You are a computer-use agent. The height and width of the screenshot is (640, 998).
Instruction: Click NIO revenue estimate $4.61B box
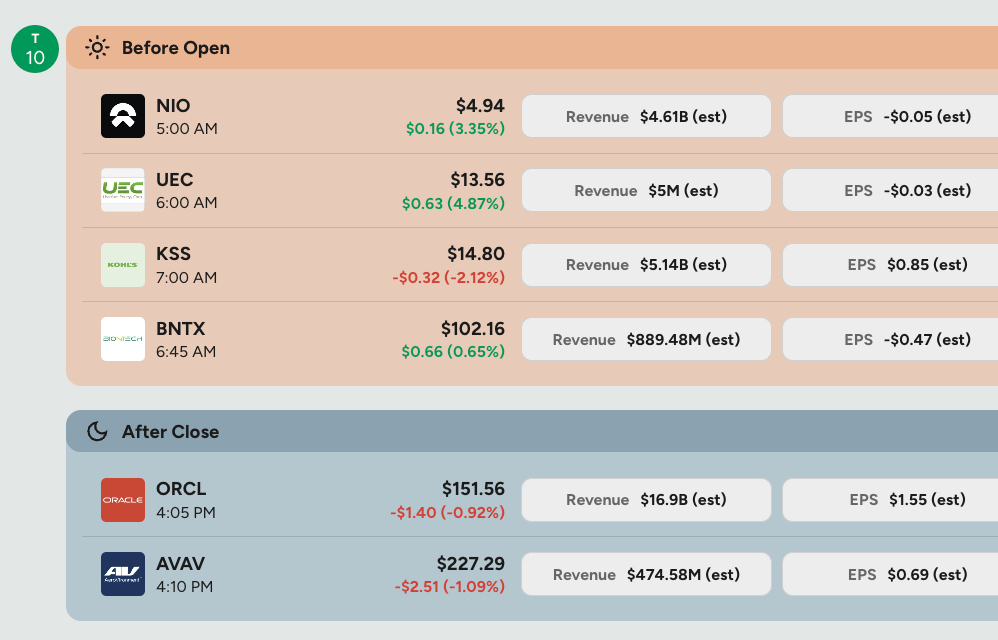coord(646,116)
